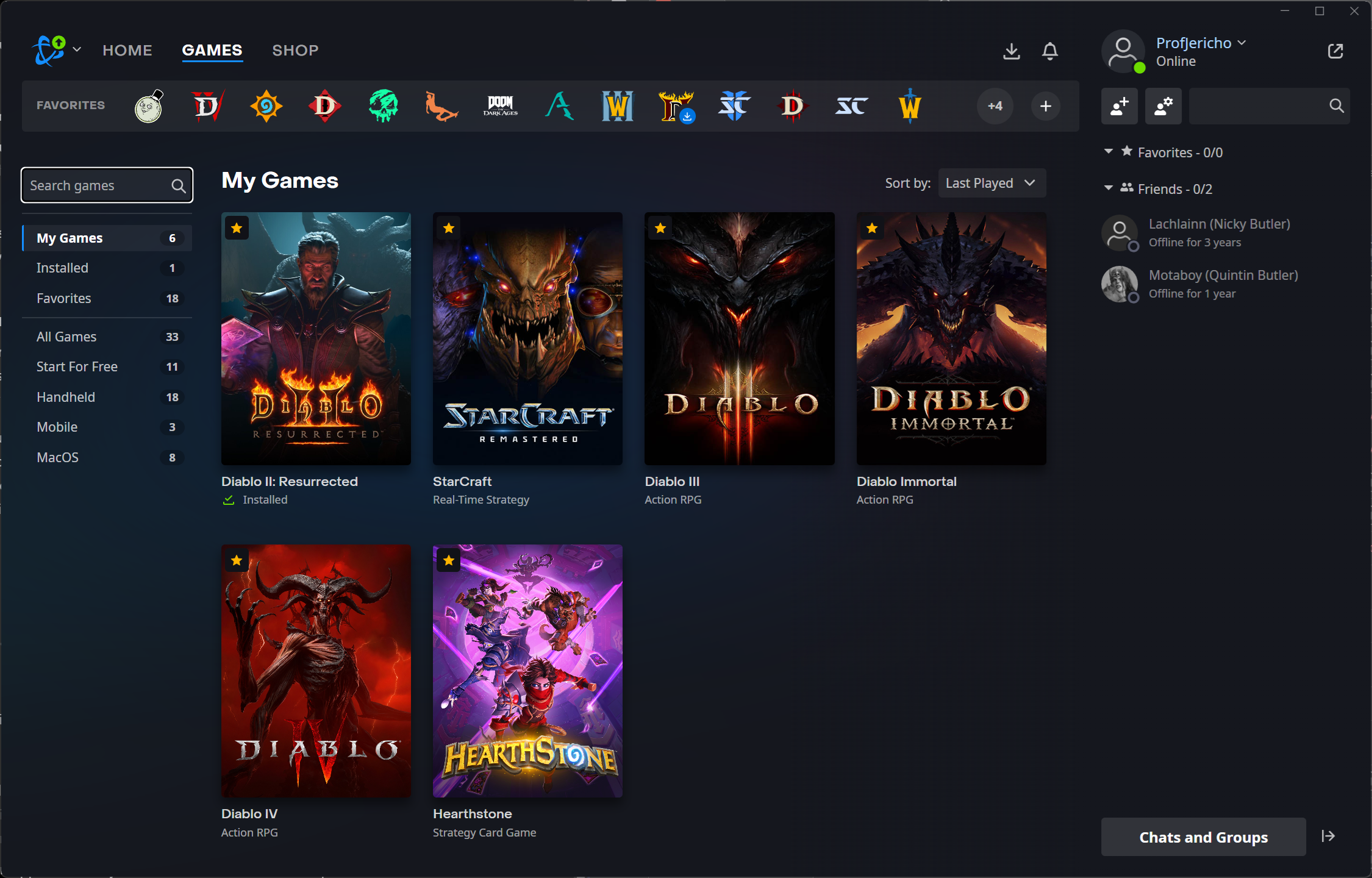Collapse the Friends 0/2 group
Viewport: 1372px width, 878px height.
coord(1109,188)
